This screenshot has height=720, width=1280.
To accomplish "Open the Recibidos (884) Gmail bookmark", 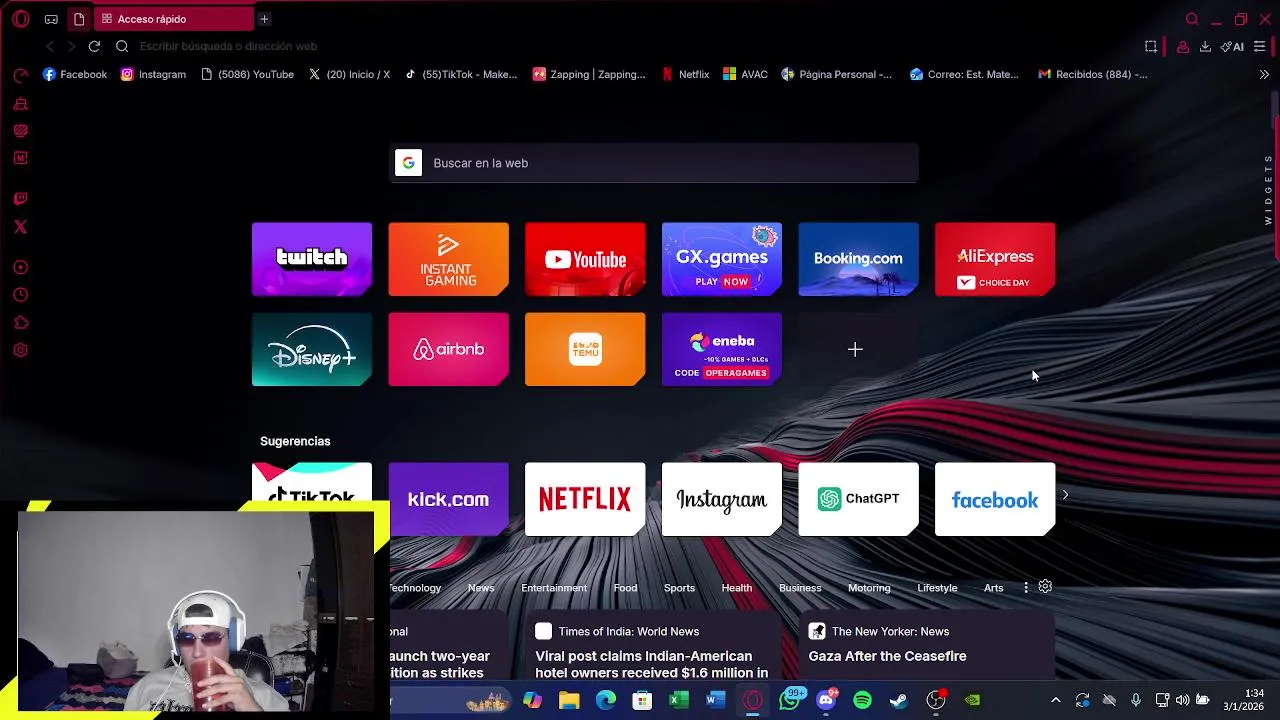I will click(1092, 74).
